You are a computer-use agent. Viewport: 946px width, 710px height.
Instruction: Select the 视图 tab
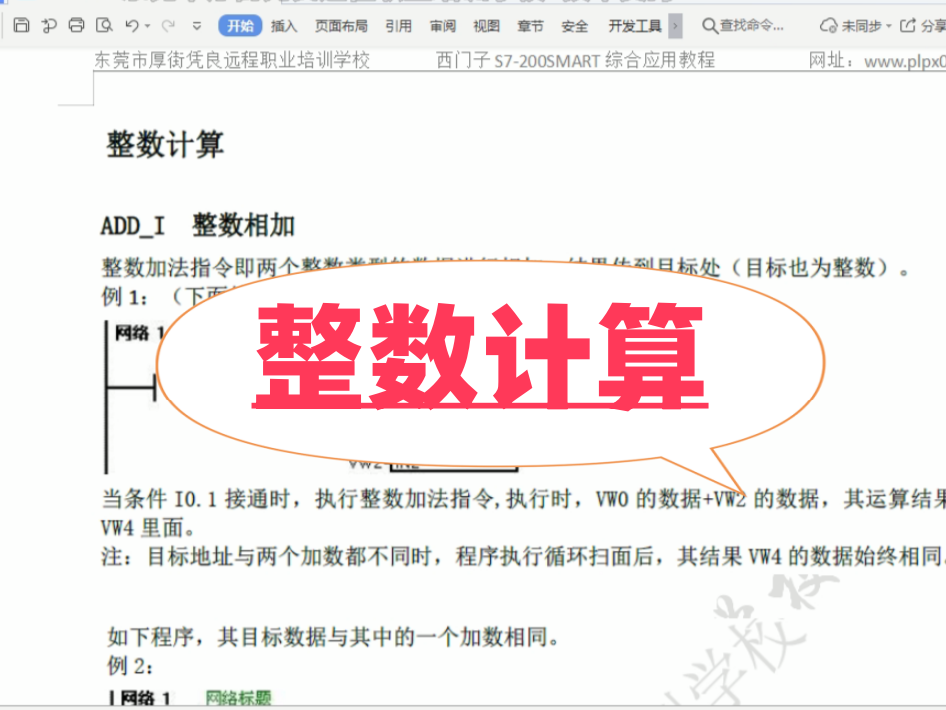click(487, 26)
